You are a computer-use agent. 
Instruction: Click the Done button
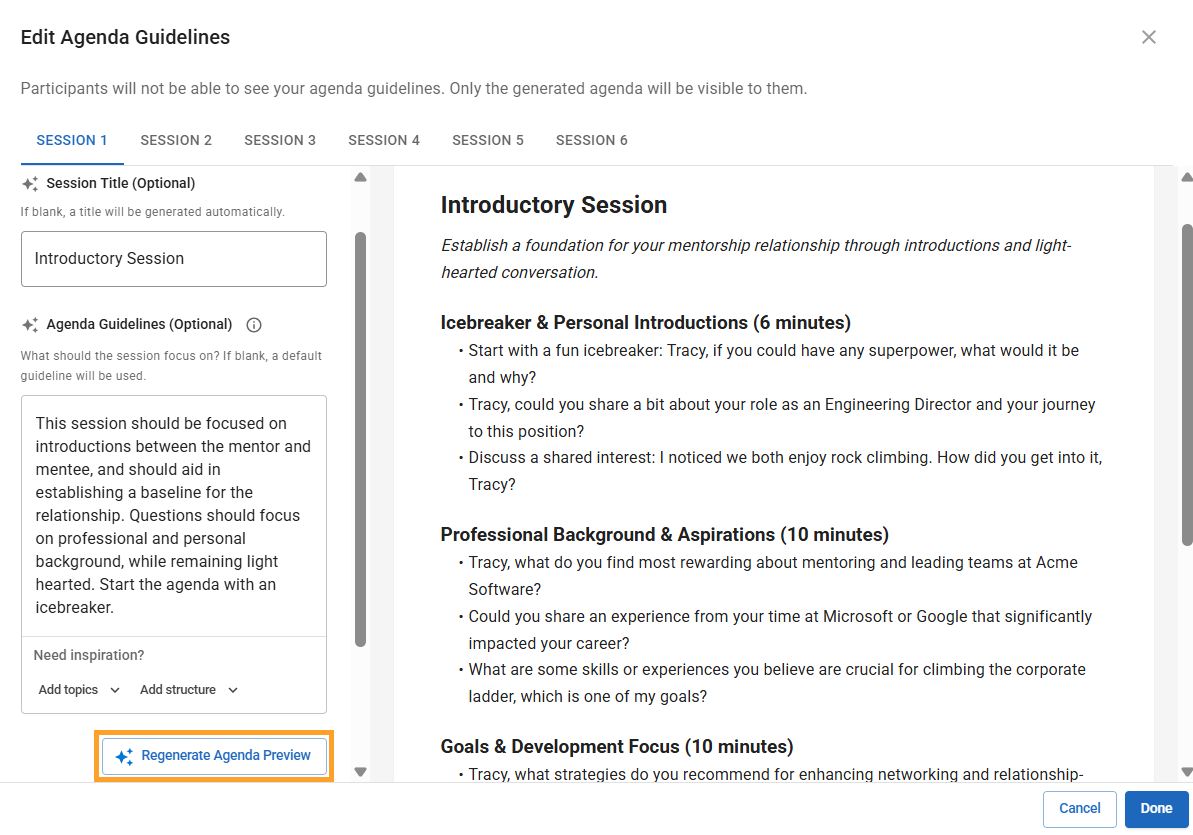click(x=1156, y=809)
